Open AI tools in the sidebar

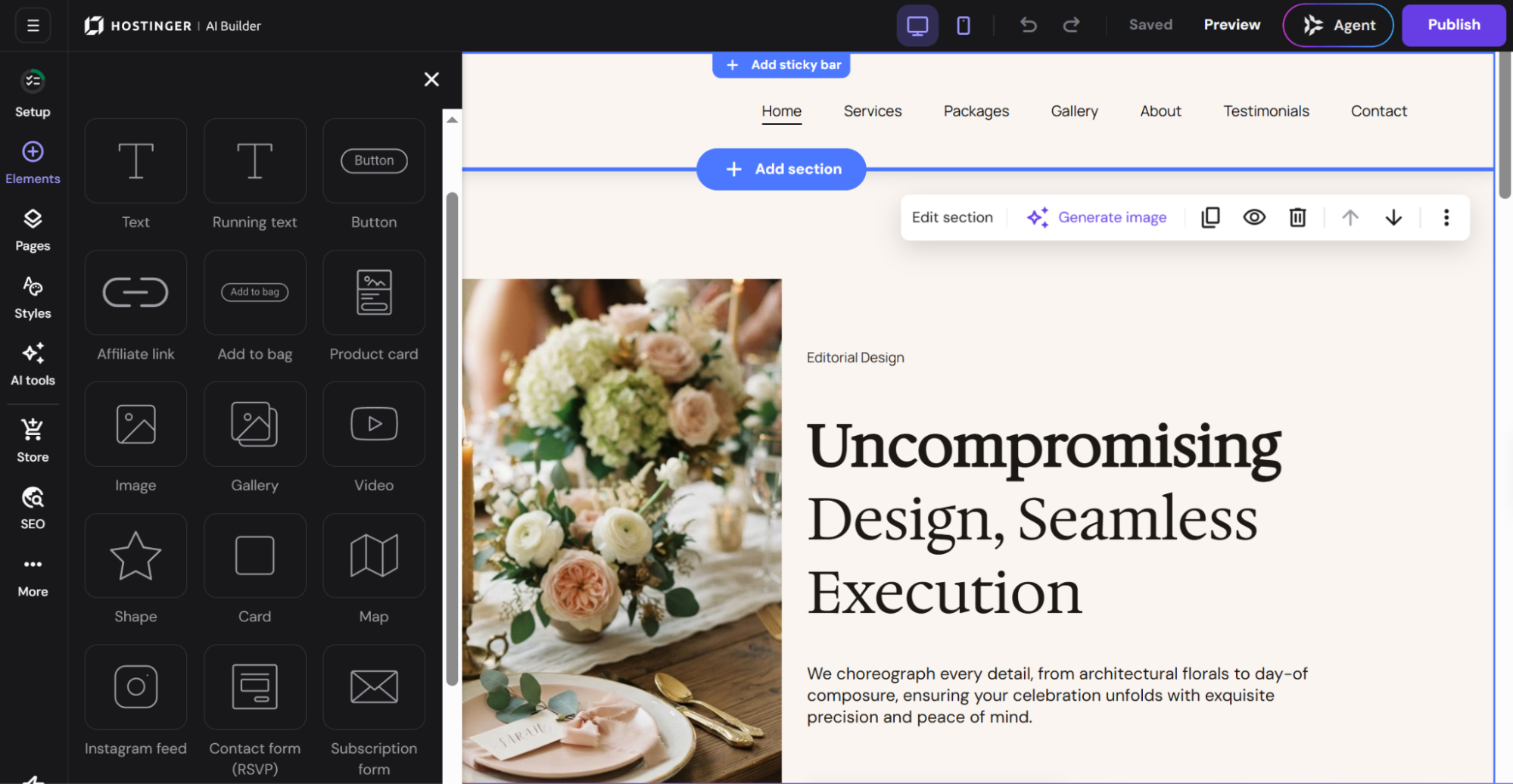33,364
